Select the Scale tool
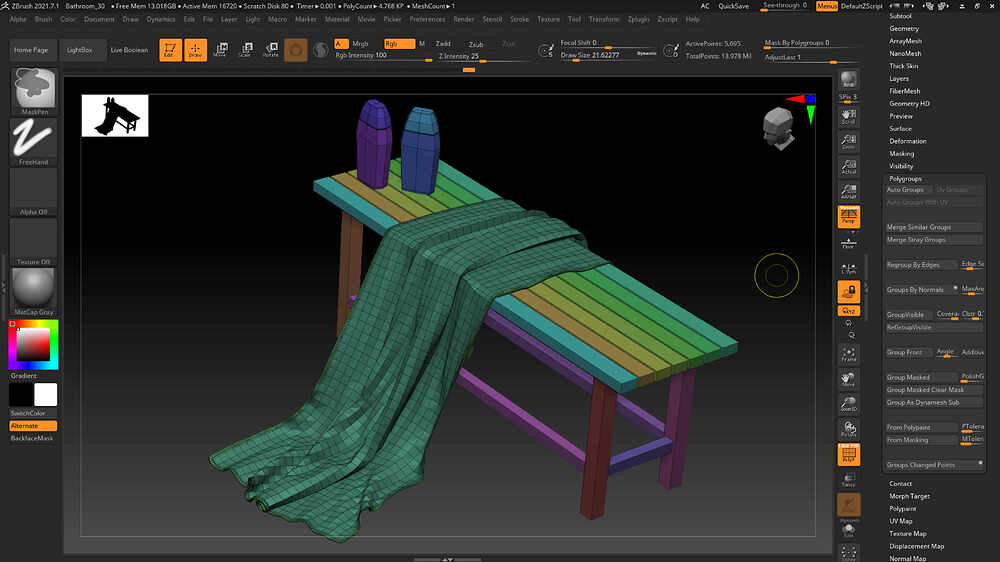 pos(246,50)
